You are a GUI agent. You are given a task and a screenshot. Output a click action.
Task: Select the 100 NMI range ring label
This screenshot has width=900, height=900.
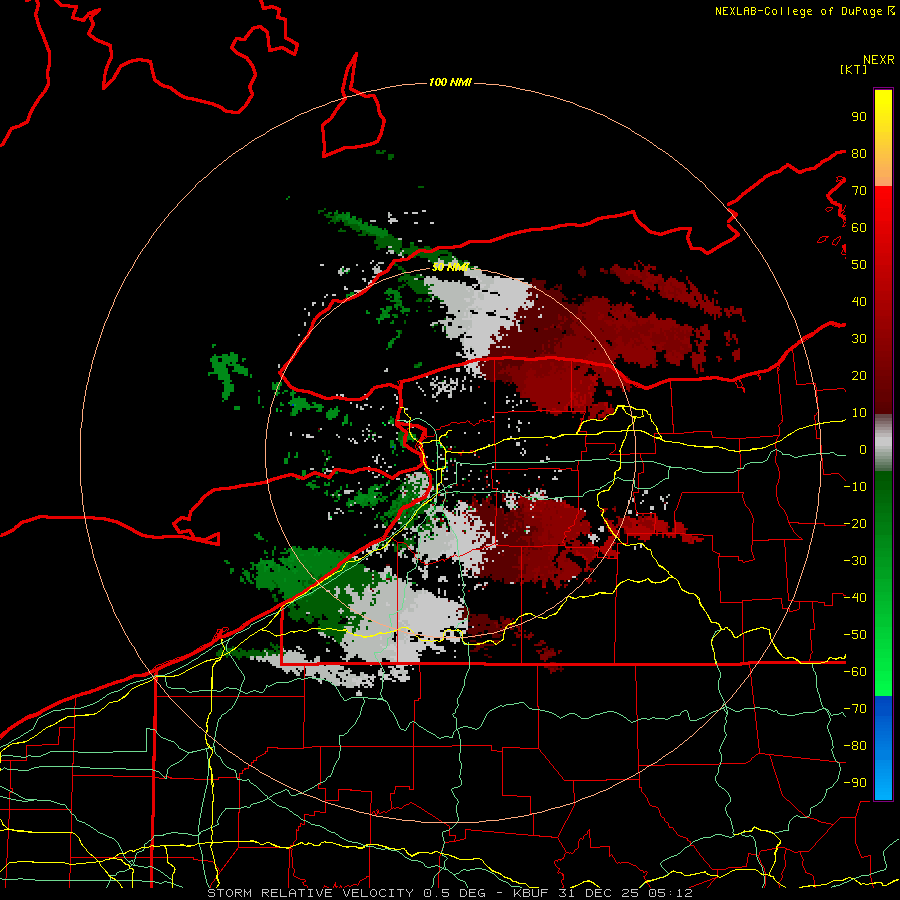tap(450, 83)
